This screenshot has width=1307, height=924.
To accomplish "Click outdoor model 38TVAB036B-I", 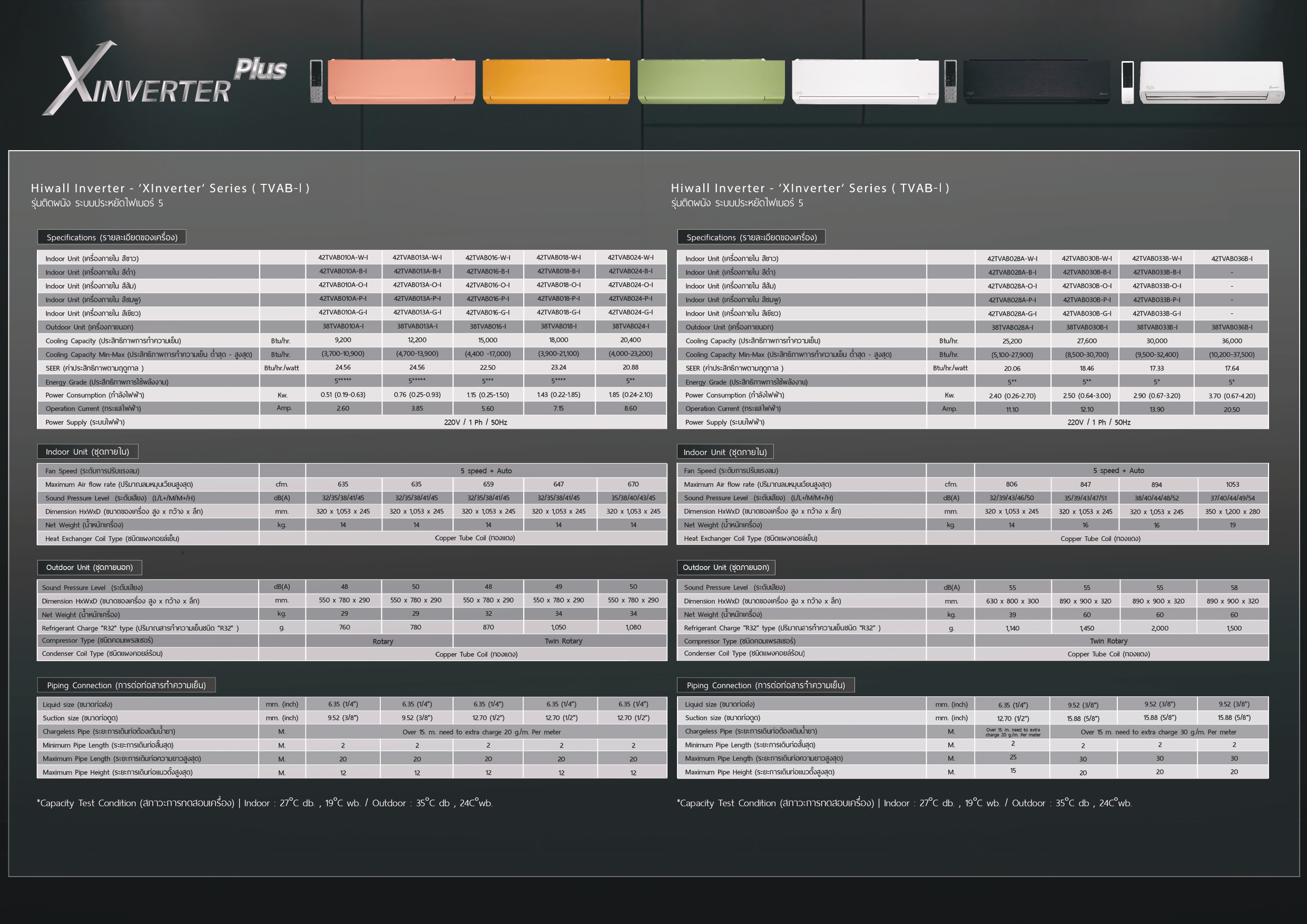I will (1231, 327).
